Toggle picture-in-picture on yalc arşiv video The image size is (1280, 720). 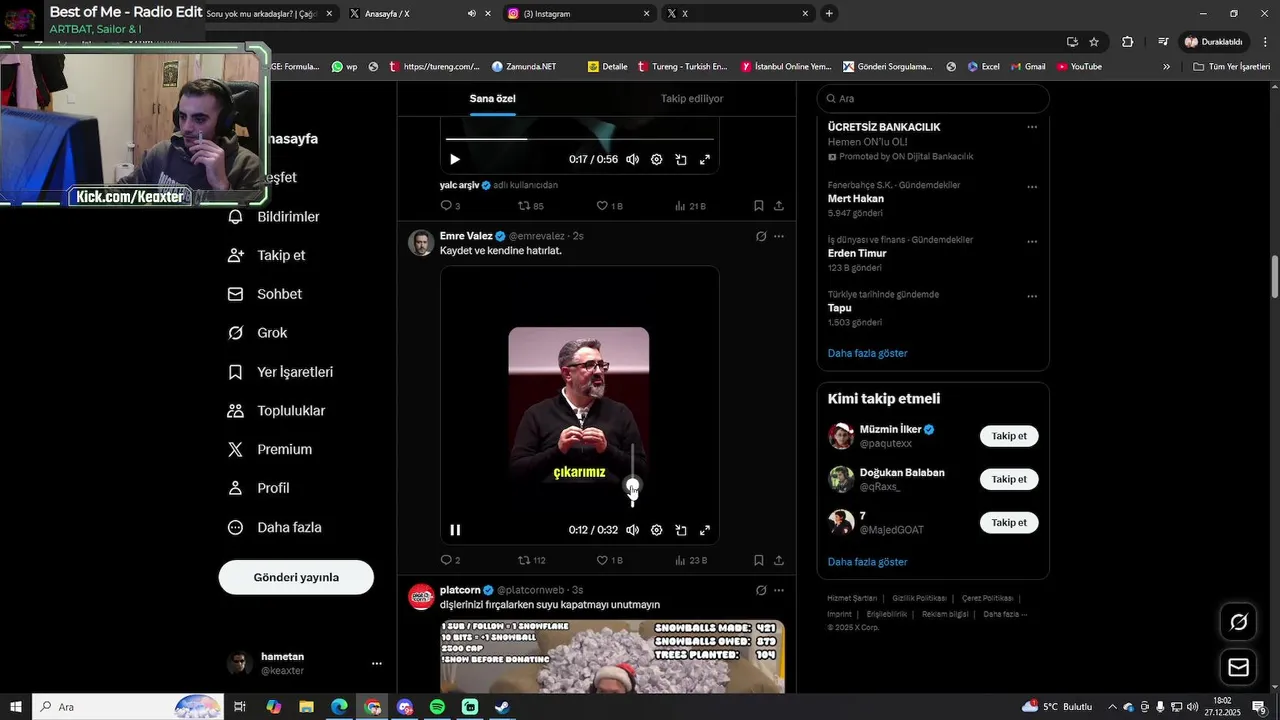tap(681, 159)
